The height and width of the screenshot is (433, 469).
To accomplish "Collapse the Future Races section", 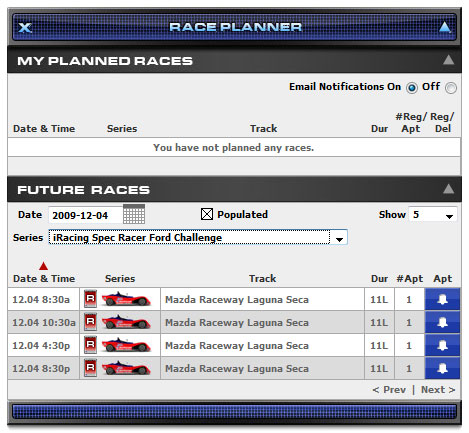I will coord(448,189).
